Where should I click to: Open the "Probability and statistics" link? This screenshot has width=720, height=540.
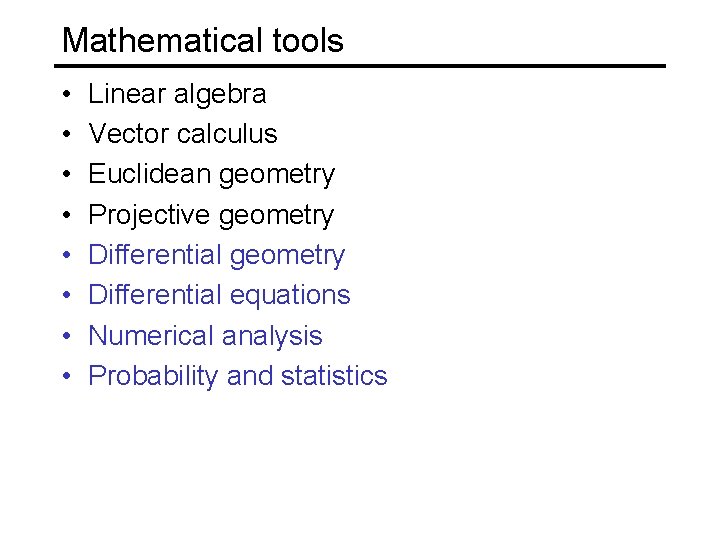coord(238,377)
